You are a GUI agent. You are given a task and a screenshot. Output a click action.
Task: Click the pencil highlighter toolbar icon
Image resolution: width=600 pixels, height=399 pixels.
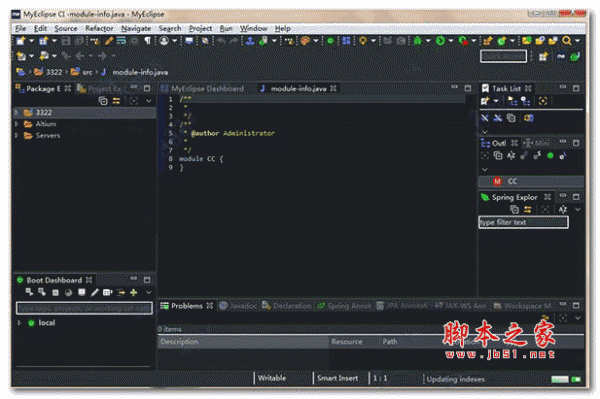pos(109,41)
